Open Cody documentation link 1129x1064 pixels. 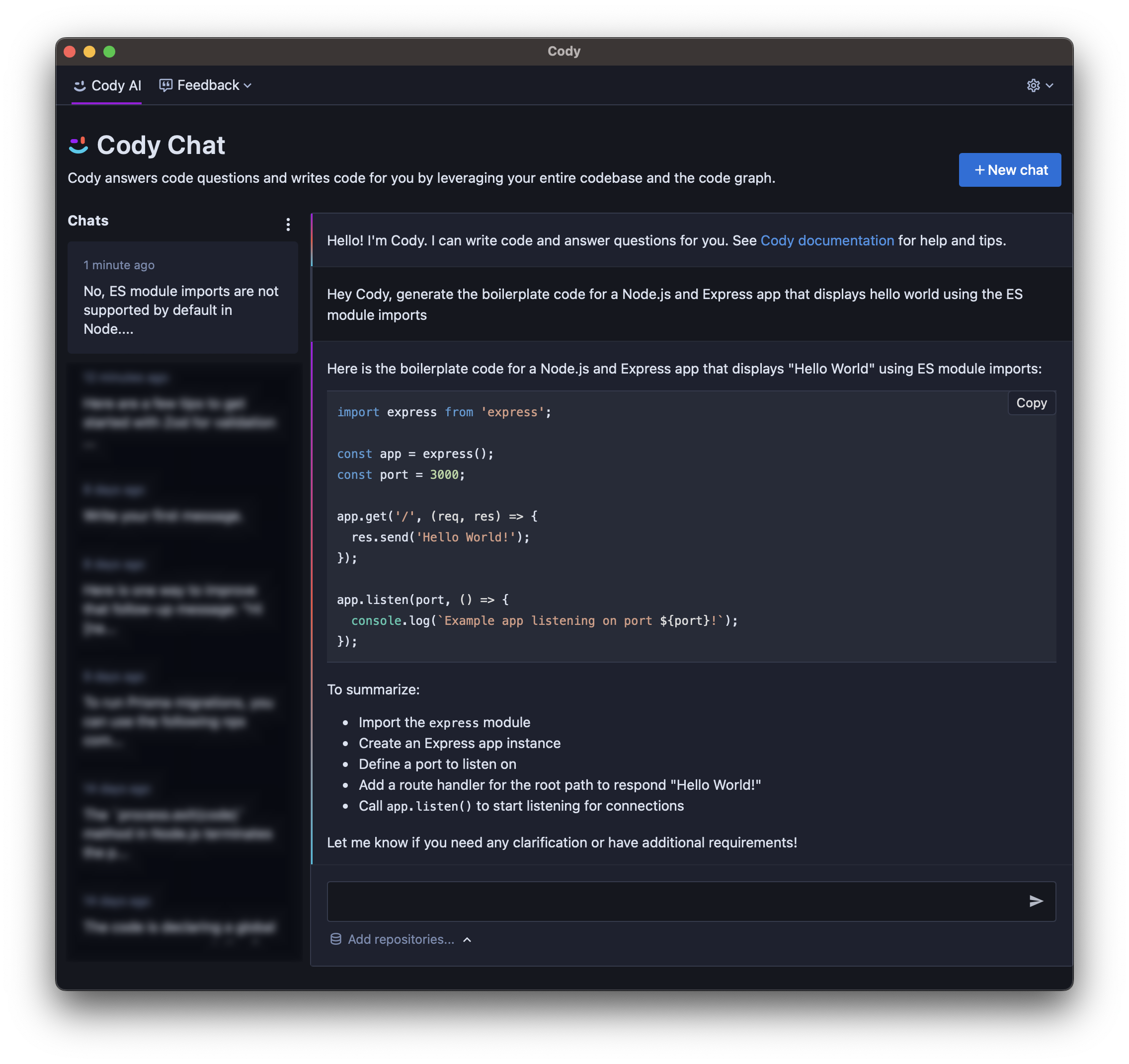click(x=827, y=241)
